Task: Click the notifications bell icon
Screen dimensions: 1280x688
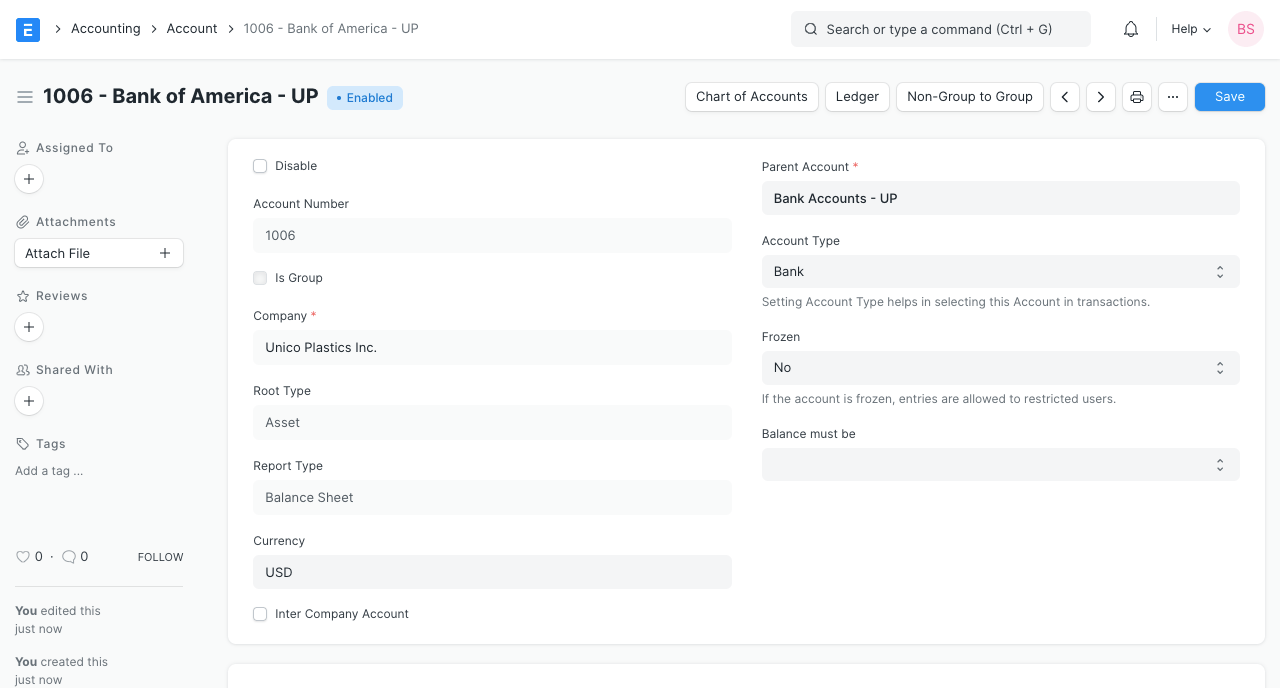Action: pyautogui.click(x=1130, y=29)
